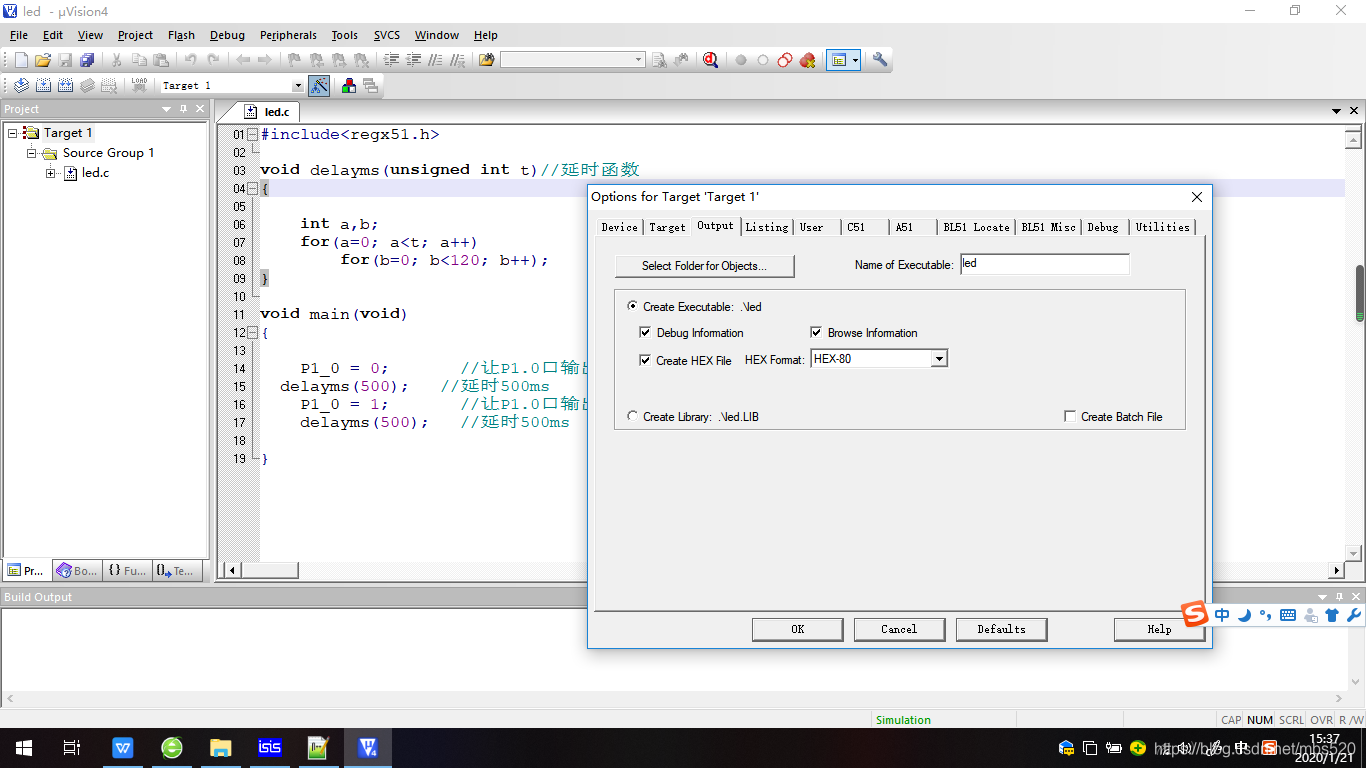Click the Redo arrow icon
Image resolution: width=1366 pixels, height=768 pixels.
pos(212,60)
